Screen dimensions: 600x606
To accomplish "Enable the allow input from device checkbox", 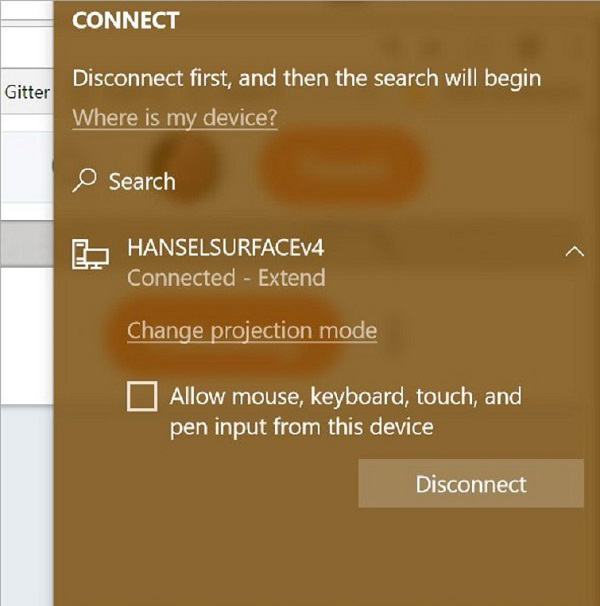I will [143, 396].
